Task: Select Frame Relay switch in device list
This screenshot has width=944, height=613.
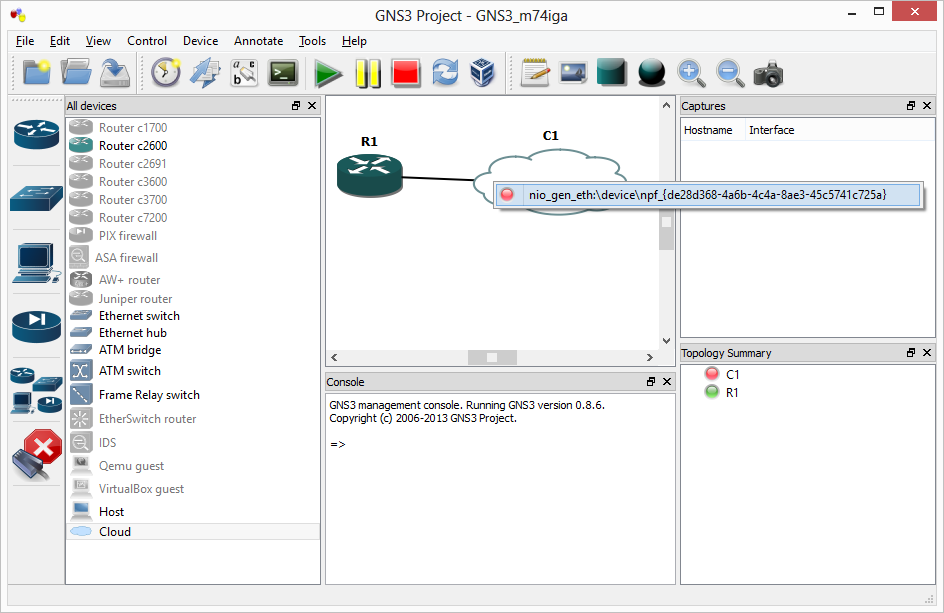Action: coord(193,395)
